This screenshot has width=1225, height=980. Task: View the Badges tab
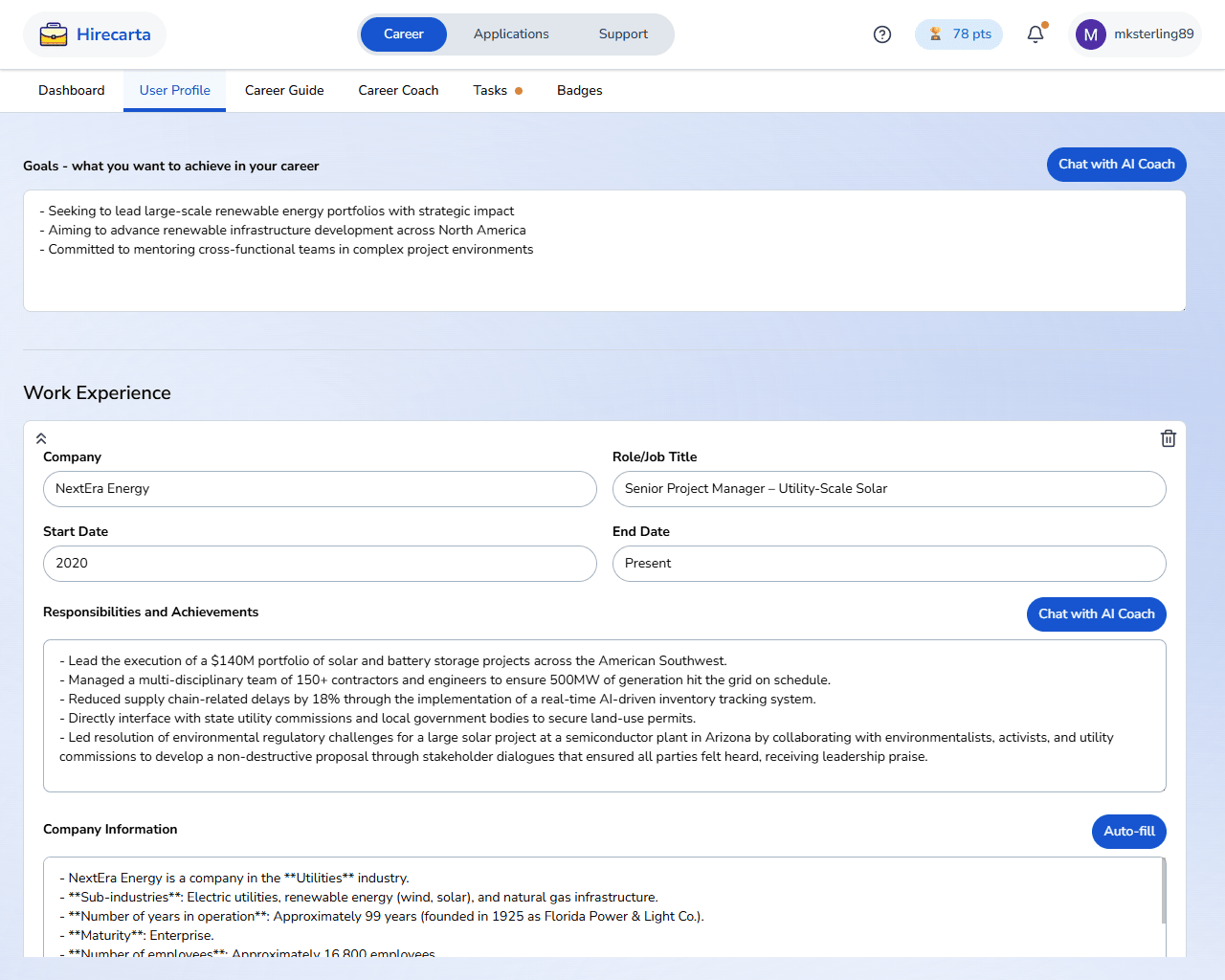pos(579,91)
